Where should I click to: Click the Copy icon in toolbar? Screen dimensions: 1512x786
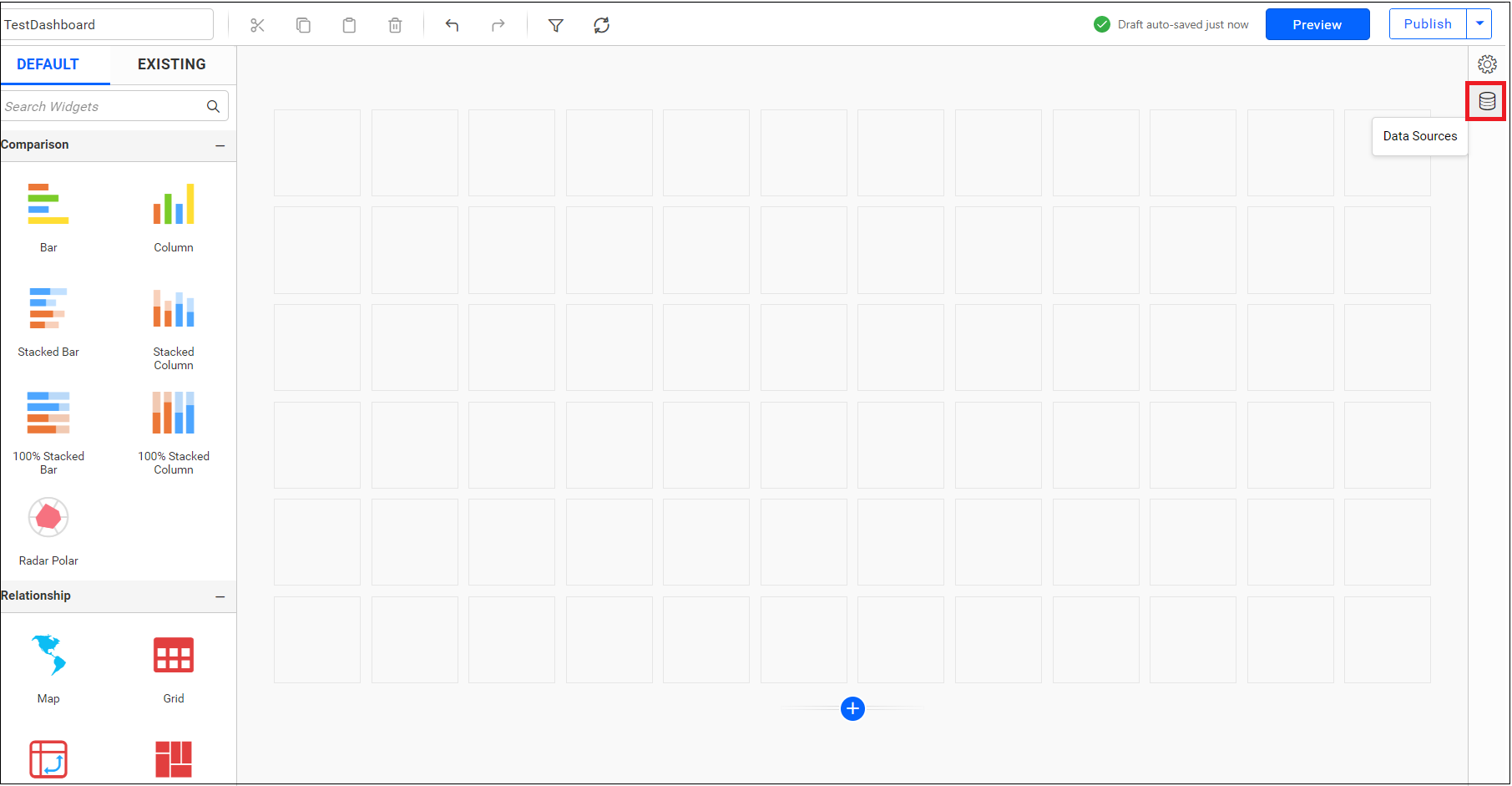pyautogui.click(x=303, y=25)
